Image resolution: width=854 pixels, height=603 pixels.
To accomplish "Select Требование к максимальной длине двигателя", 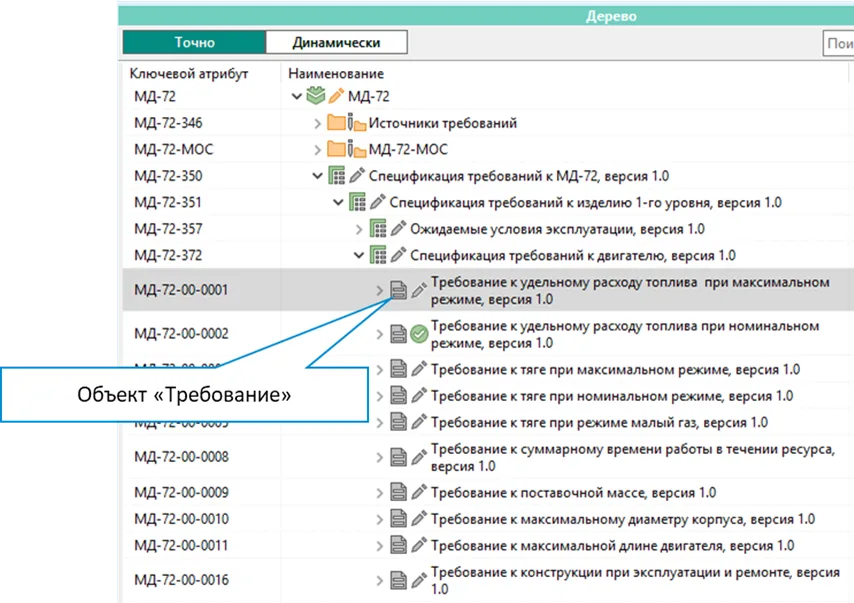I will point(613,545).
